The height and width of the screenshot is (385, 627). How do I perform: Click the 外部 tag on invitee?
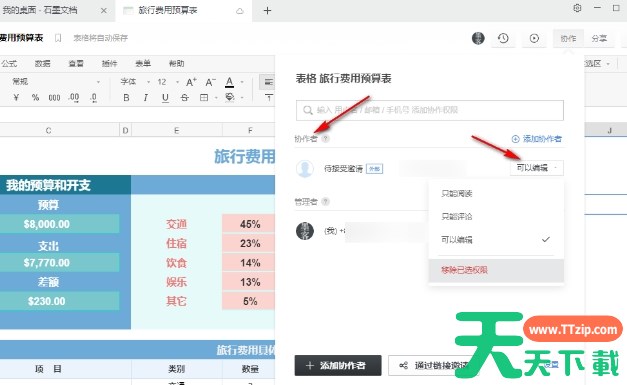click(375, 169)
